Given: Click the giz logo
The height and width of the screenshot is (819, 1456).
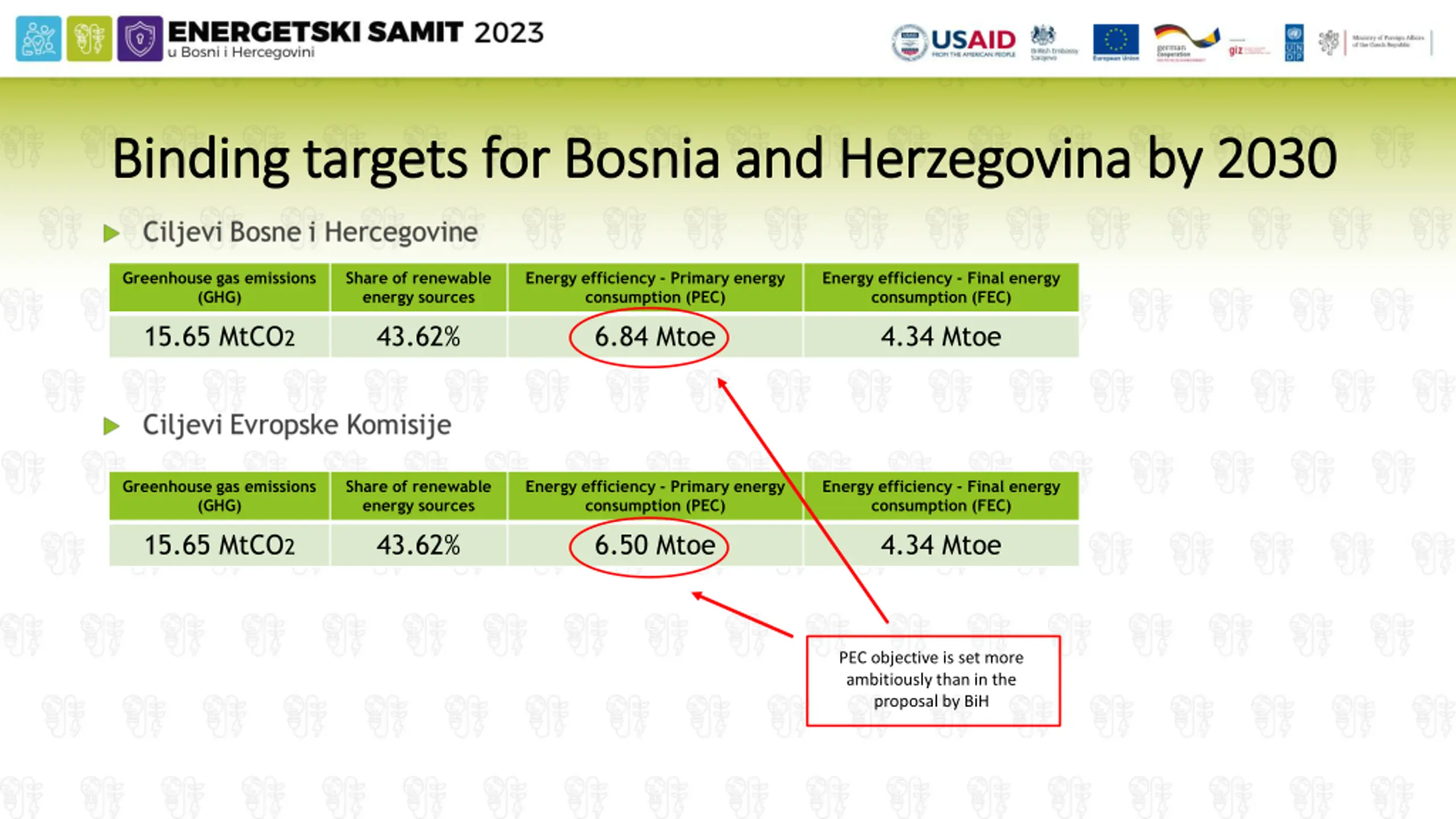Looking at the screenshot, I should click(1248, 50).
